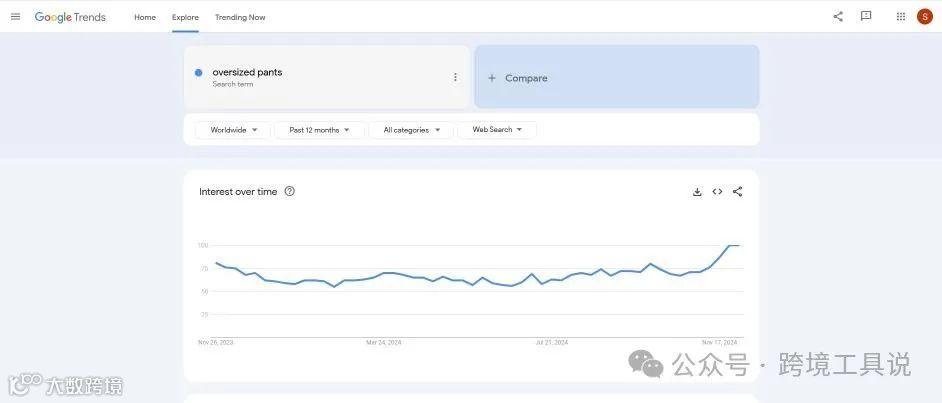Go to the Home tab
Image resolution: width=942 pixels, height=403 pixels.
[145, 17]
